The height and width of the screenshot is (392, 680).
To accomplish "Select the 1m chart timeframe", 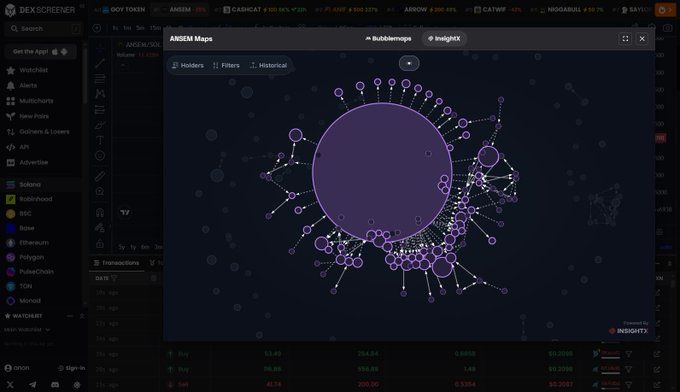I will tap(127, 28).
